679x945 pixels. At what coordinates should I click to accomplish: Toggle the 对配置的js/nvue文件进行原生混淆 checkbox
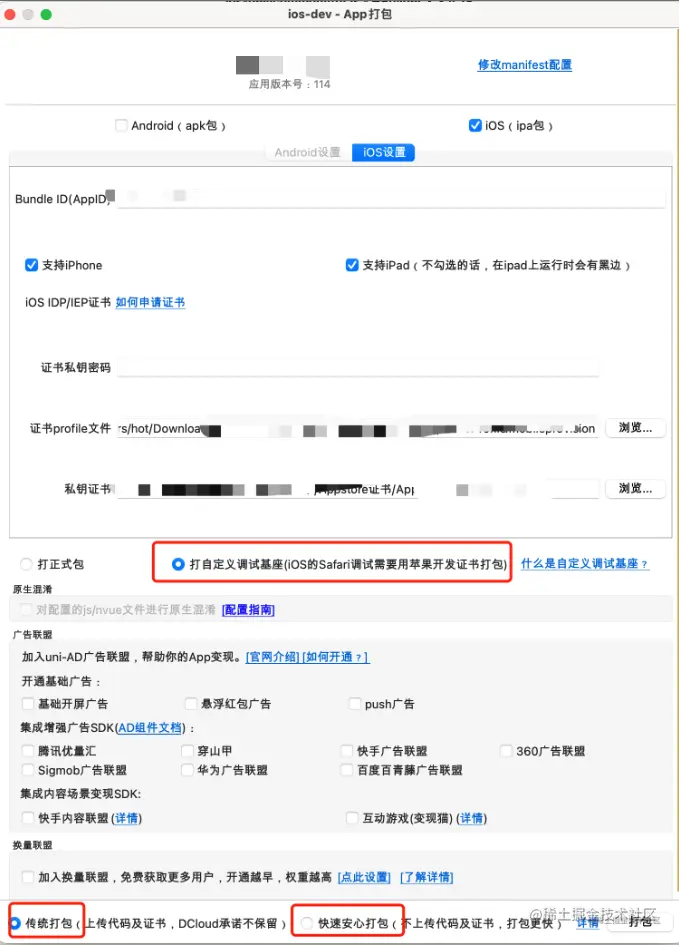[x=26, y=609]
